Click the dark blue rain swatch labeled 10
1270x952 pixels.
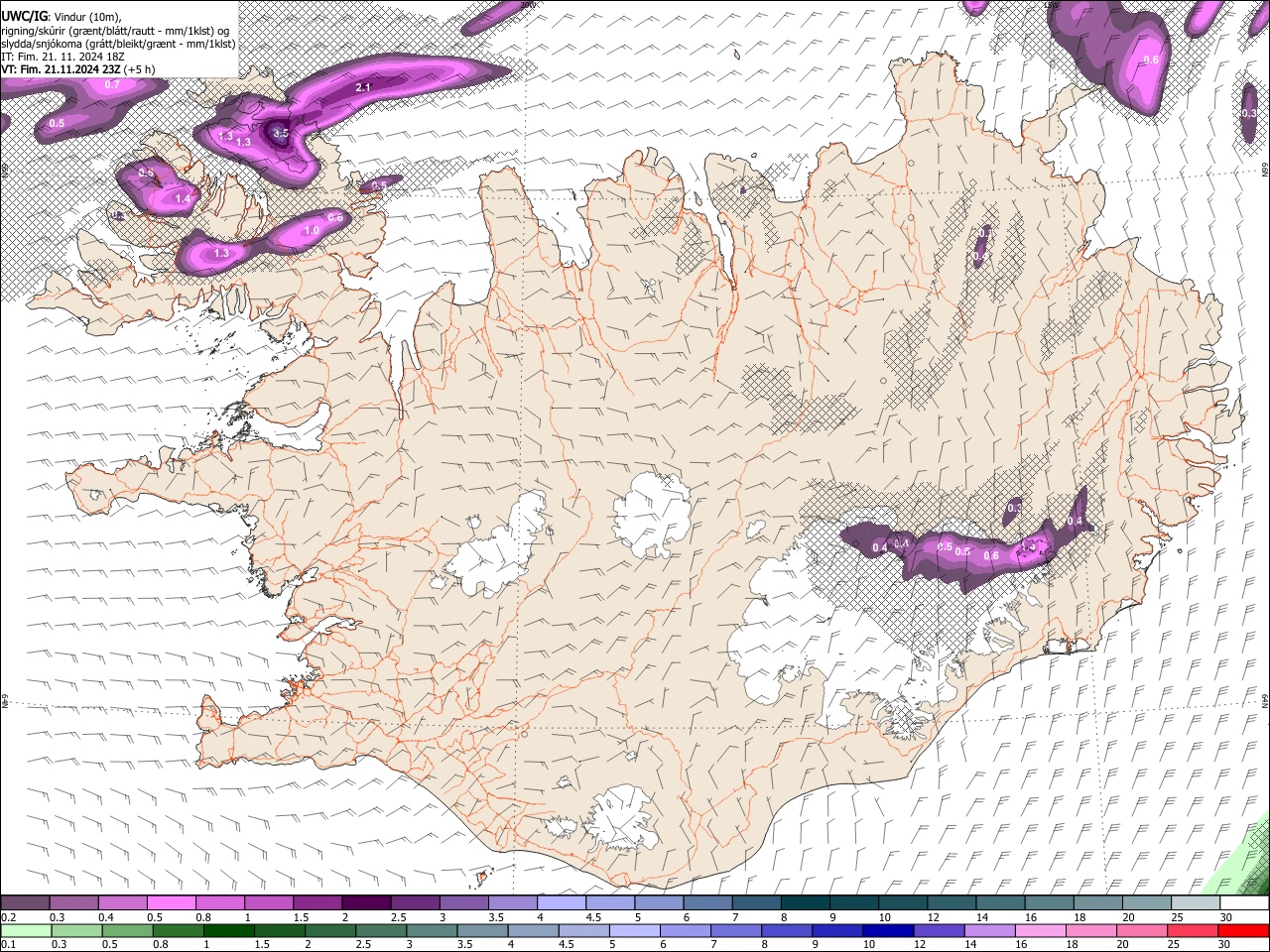click(887, 930)
